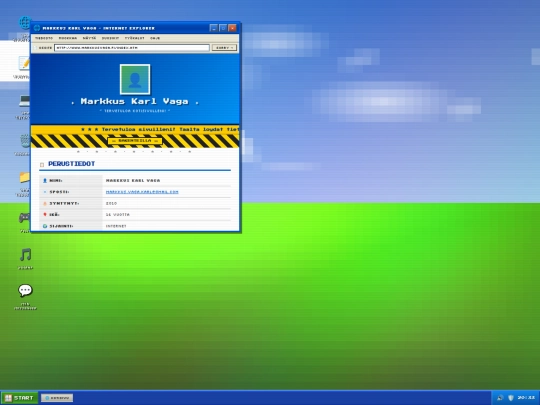Screen dimensions: 540x405
Task: Click the yellow Rakenteilla banner button
Action: [x=135, y=141]
